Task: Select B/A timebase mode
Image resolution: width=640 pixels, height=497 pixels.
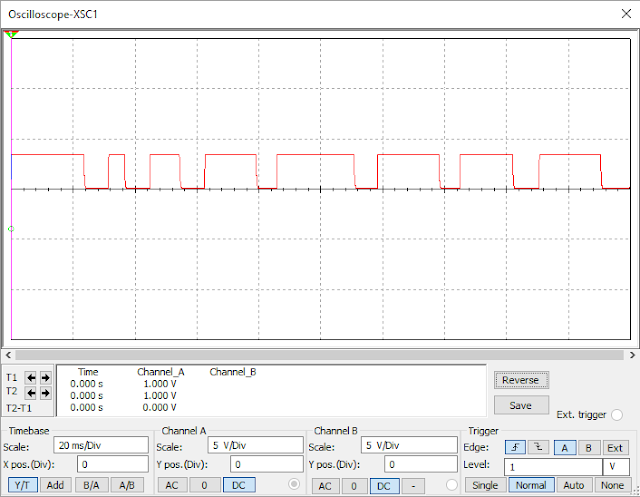Action: click(91, 485)
